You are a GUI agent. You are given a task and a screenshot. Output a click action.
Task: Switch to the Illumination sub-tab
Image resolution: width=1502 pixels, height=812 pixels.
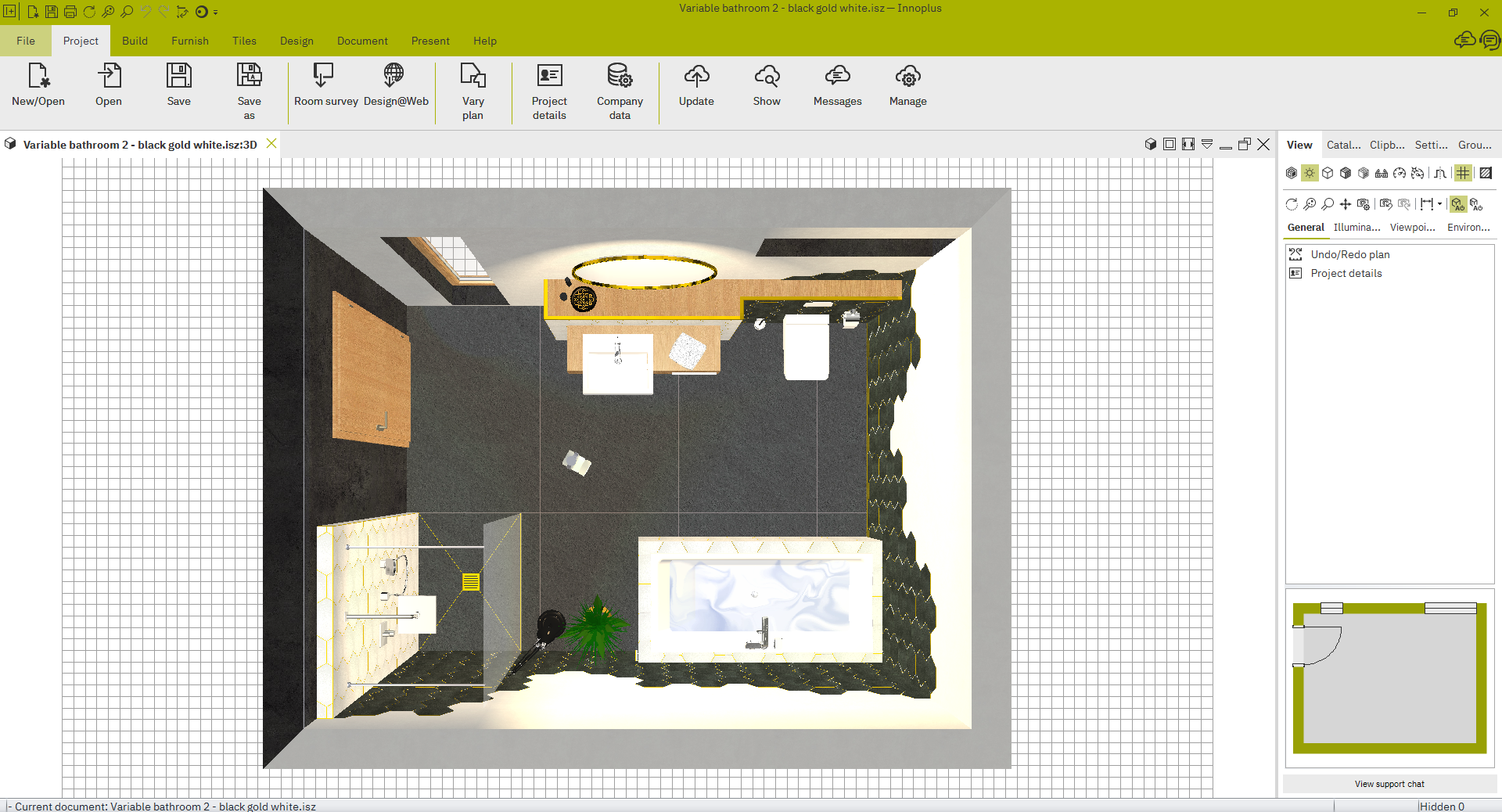tap(1356, 228)
